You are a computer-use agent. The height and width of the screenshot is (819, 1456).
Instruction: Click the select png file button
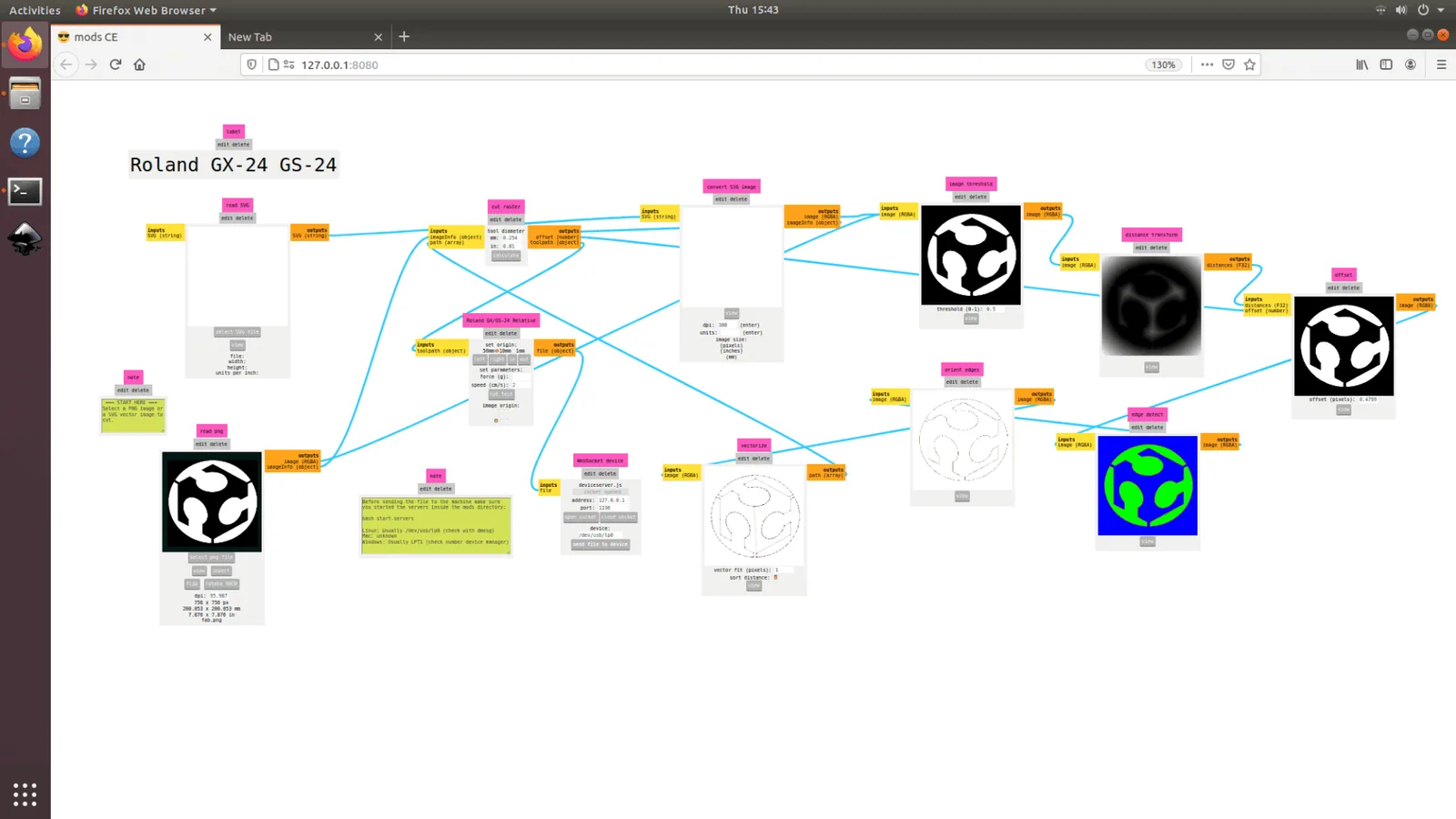point(211,557)
